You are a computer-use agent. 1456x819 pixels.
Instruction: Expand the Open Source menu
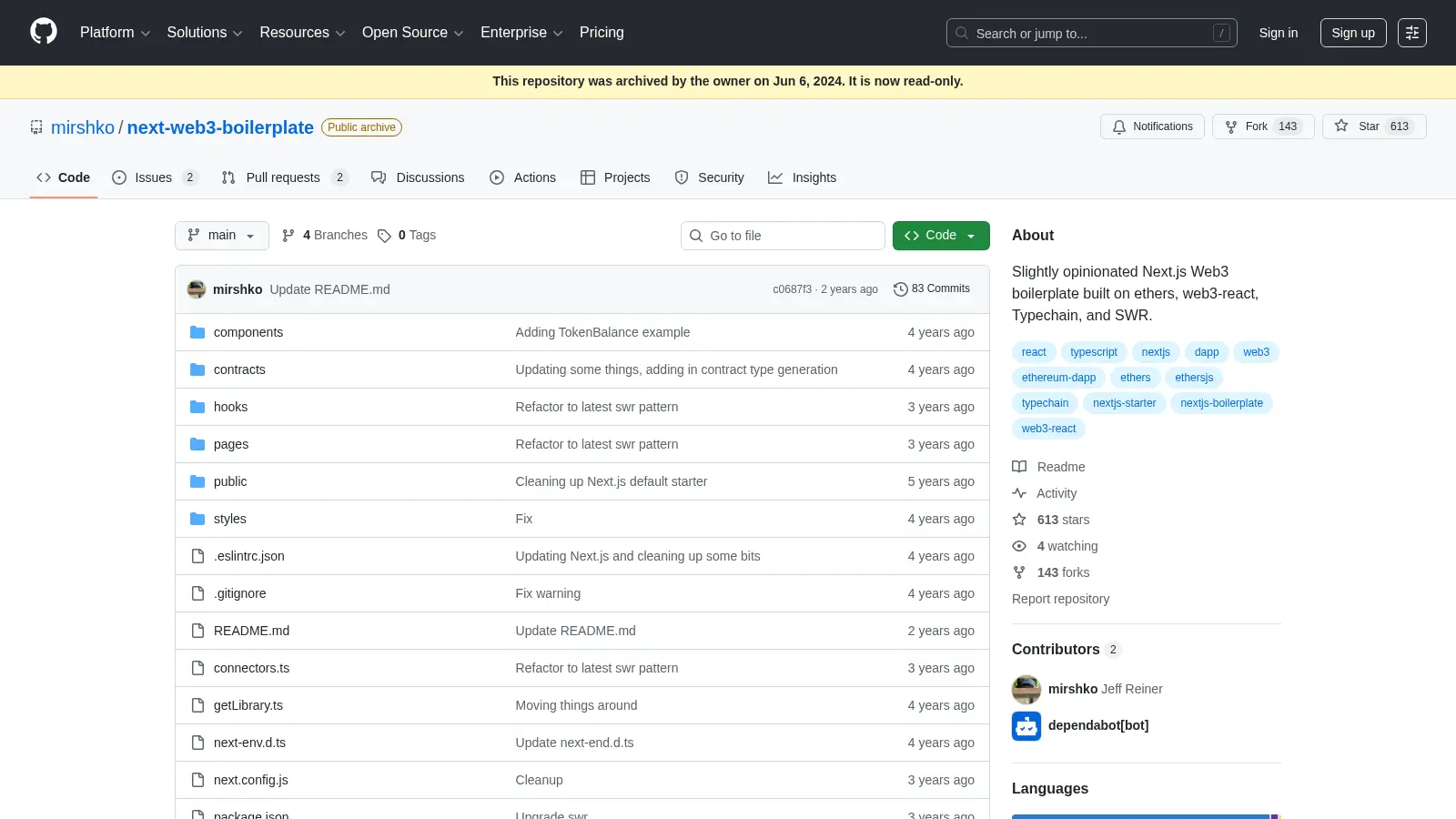tap(413, 33)
